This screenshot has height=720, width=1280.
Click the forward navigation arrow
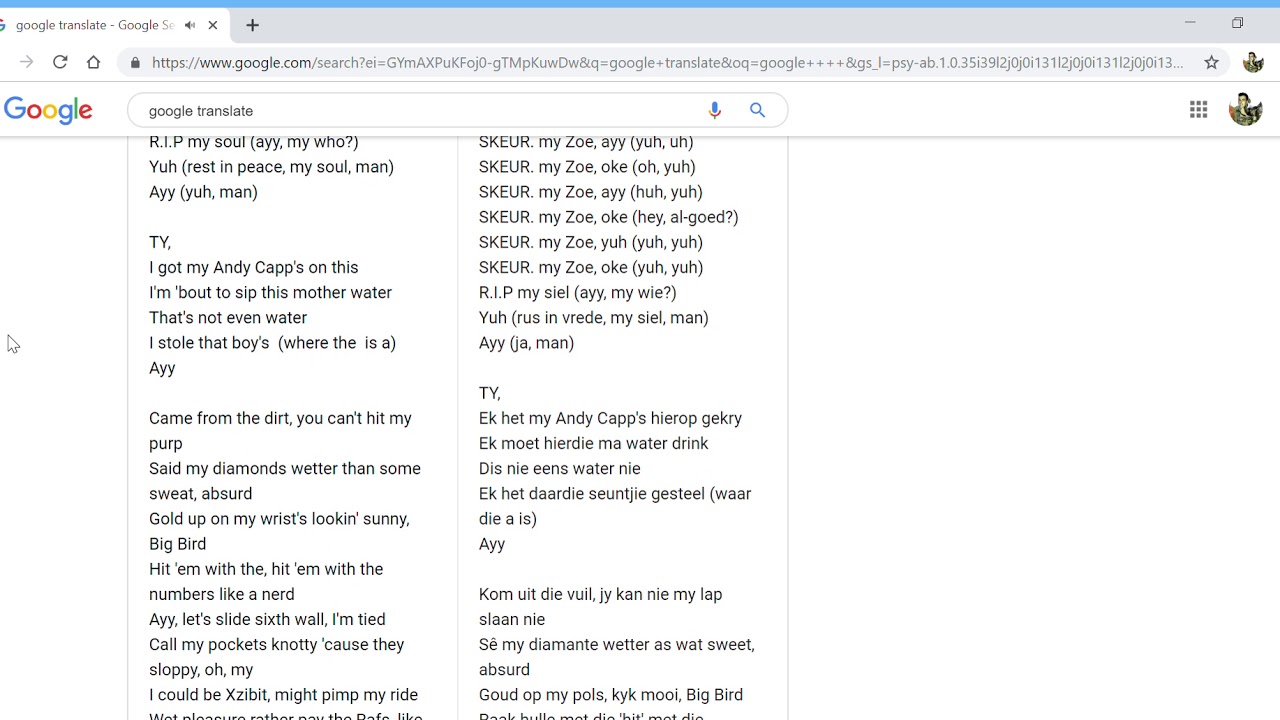tap(26, 62)
